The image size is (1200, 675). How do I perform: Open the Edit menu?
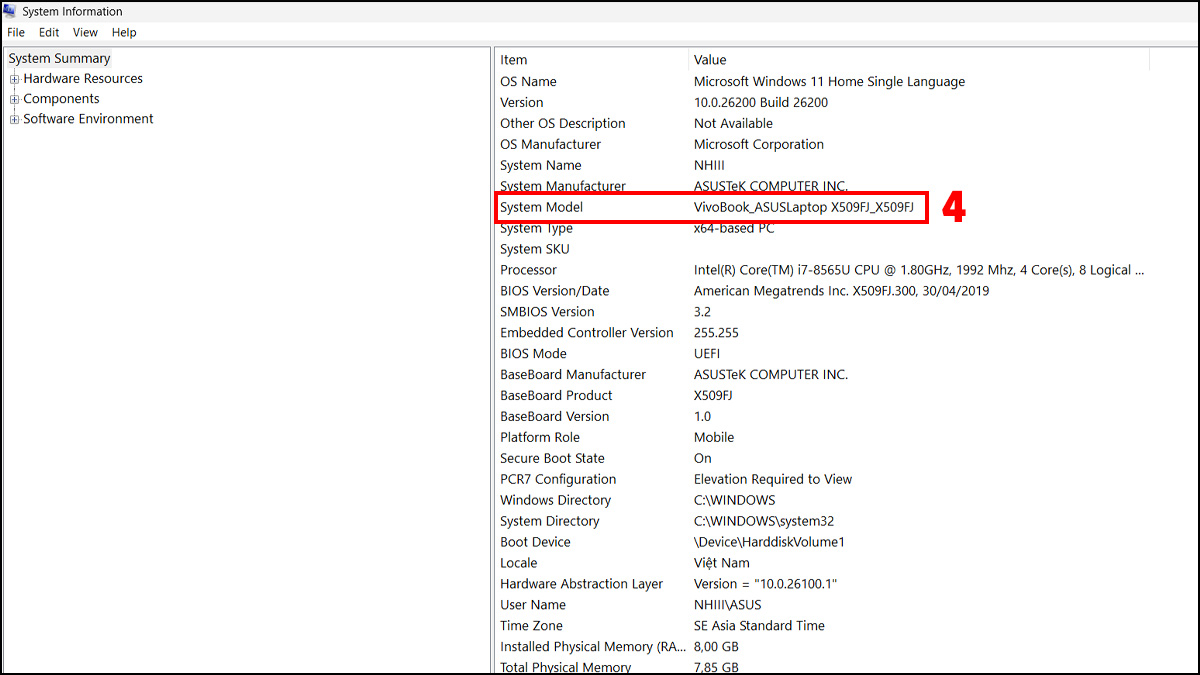(49, 32)
